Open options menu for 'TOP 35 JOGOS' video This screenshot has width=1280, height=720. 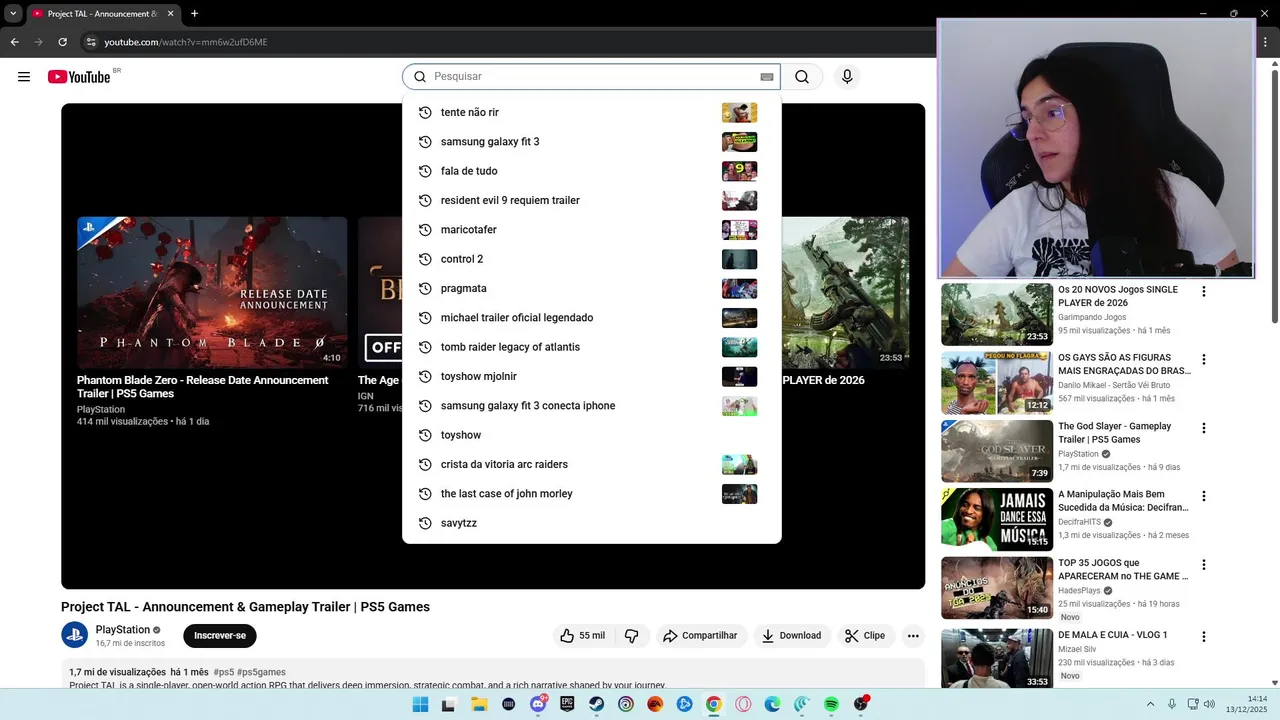pos(1204,565)
